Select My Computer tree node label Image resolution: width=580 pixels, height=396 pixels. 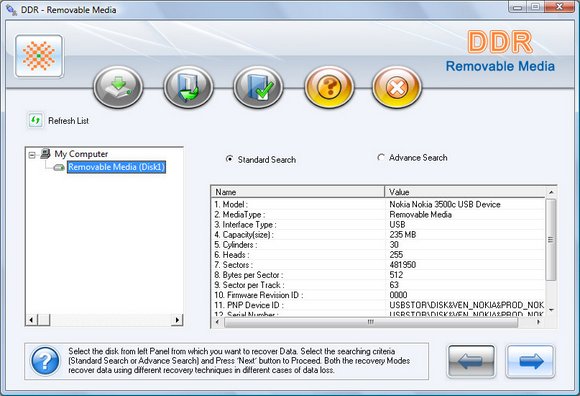(81, 154)
